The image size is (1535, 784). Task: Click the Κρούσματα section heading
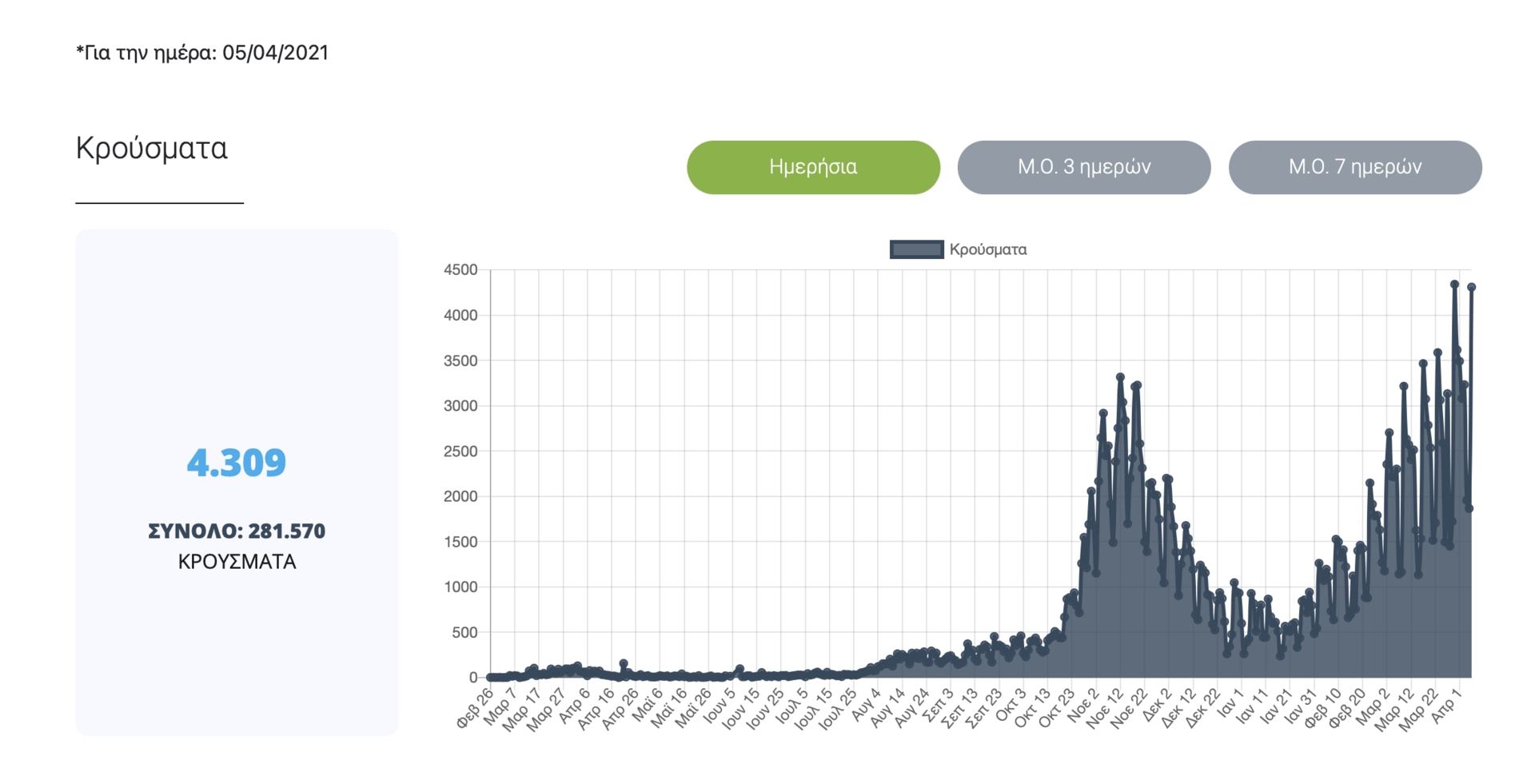click(x=152, y=149)
